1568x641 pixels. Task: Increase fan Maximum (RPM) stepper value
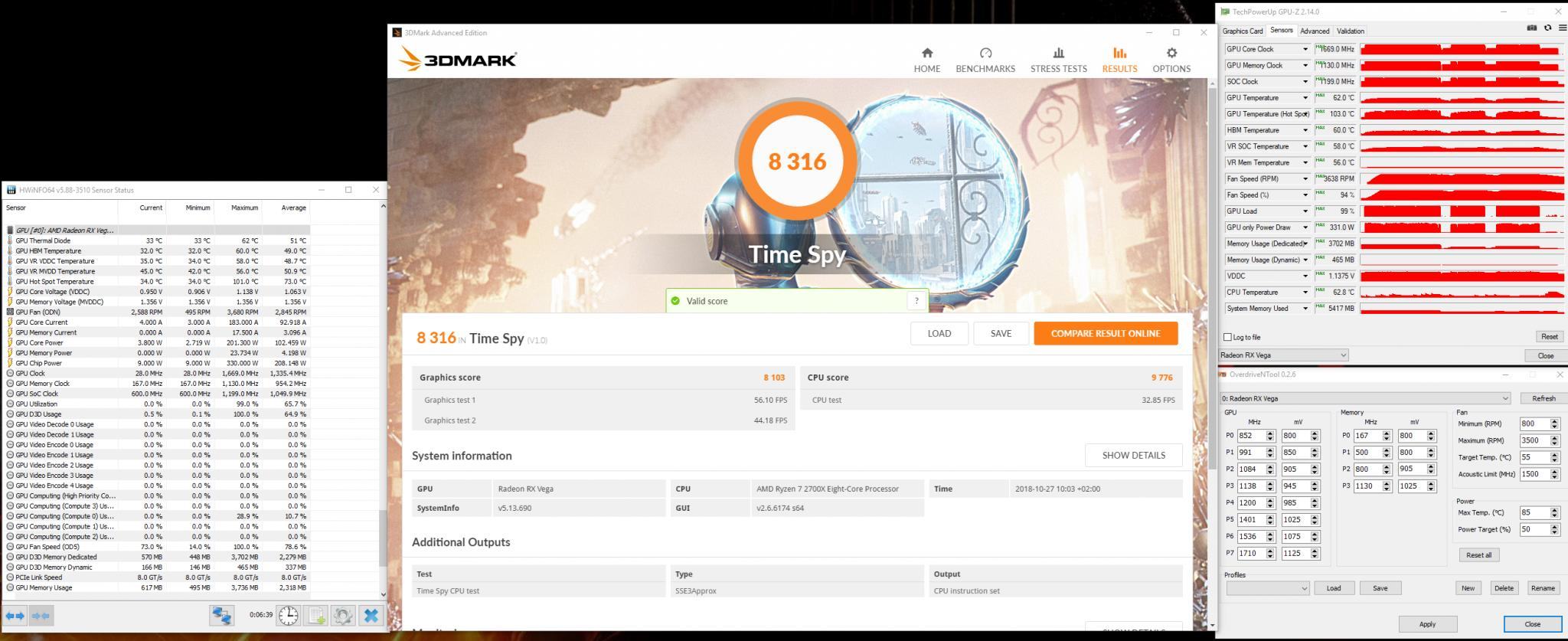[x=1554, y=438]
